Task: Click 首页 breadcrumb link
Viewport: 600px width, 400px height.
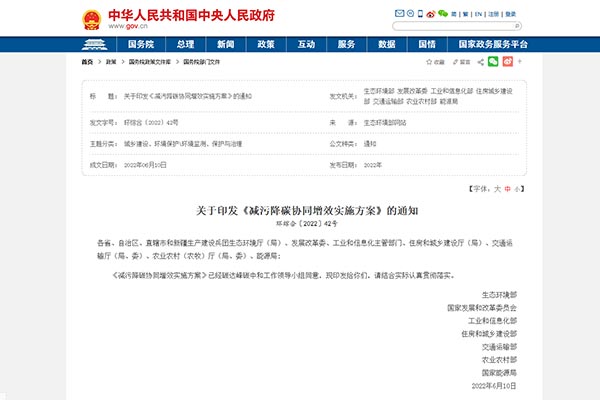Action: (88, 62)
